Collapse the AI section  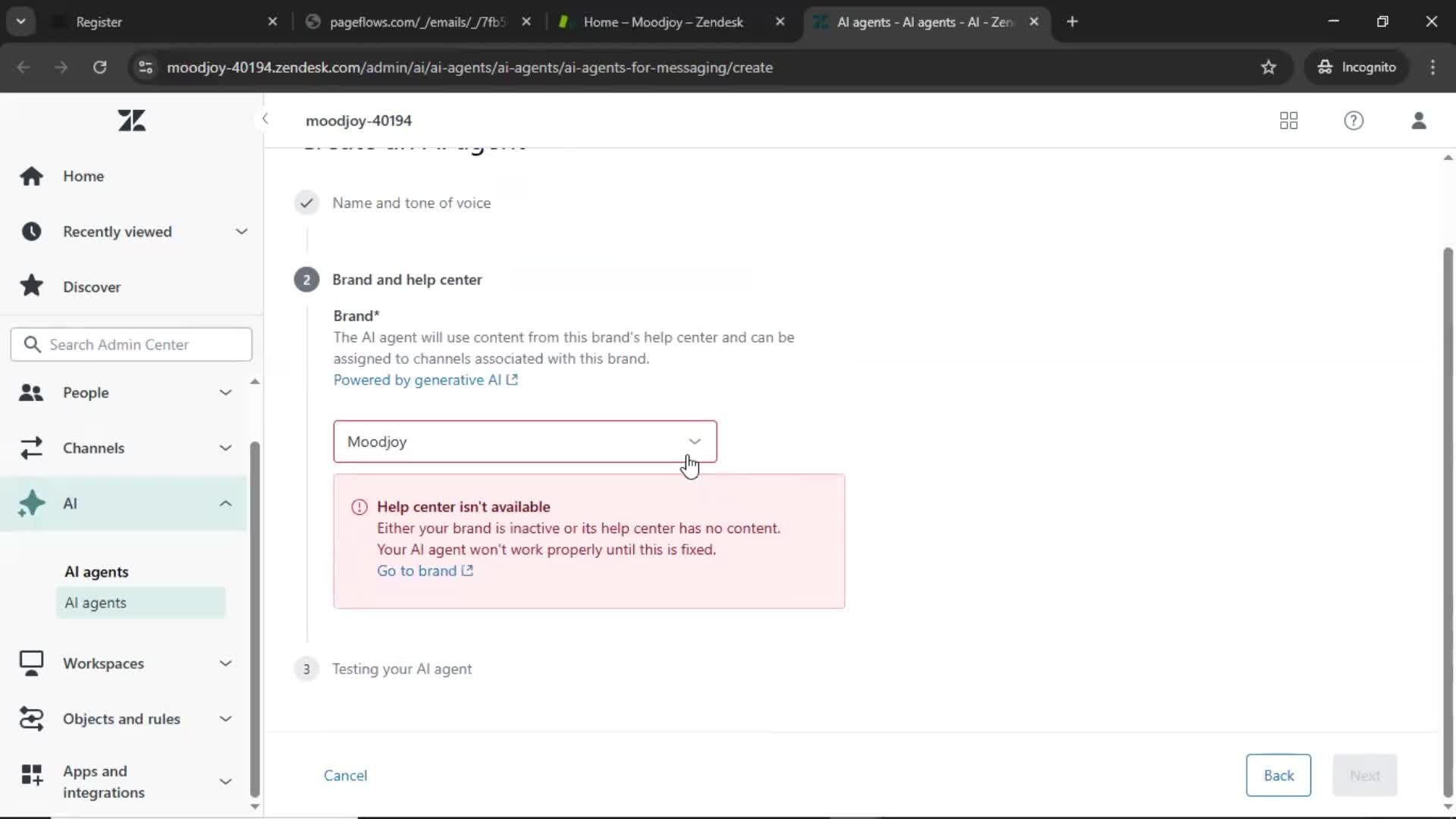coord(224,504)
